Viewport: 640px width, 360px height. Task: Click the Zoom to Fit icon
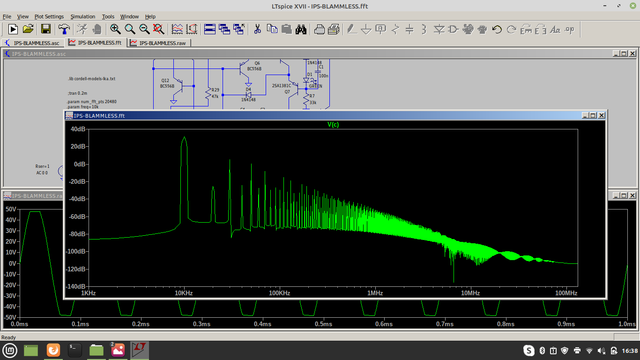coord(158,29)
